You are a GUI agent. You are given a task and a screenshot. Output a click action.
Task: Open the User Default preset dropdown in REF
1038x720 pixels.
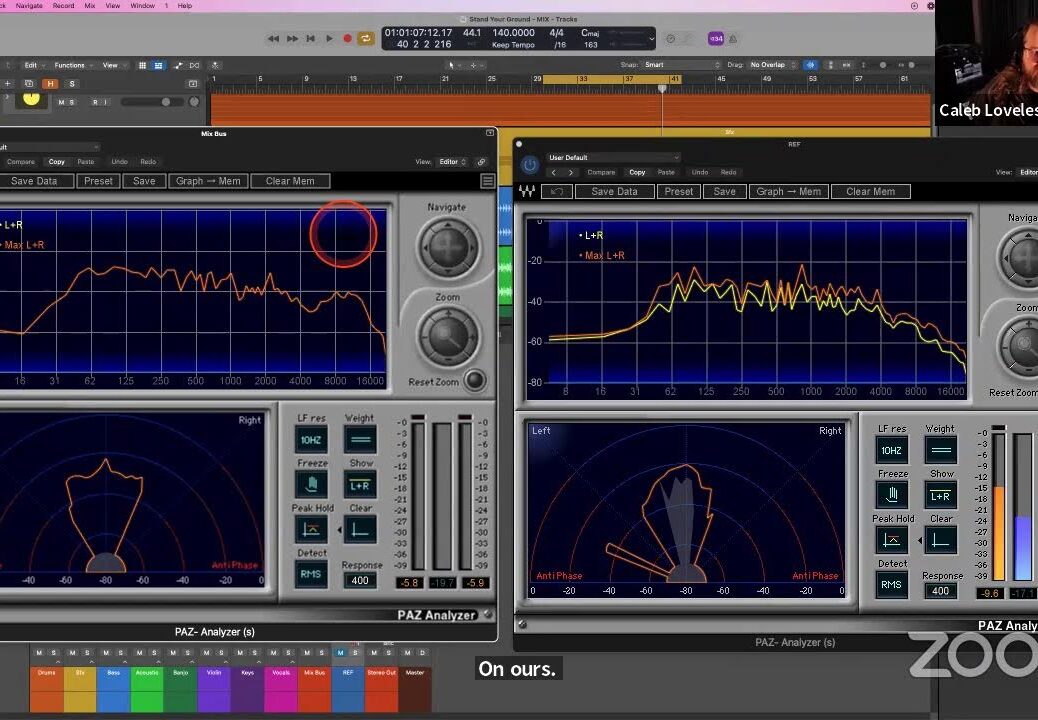coord(613,158)
